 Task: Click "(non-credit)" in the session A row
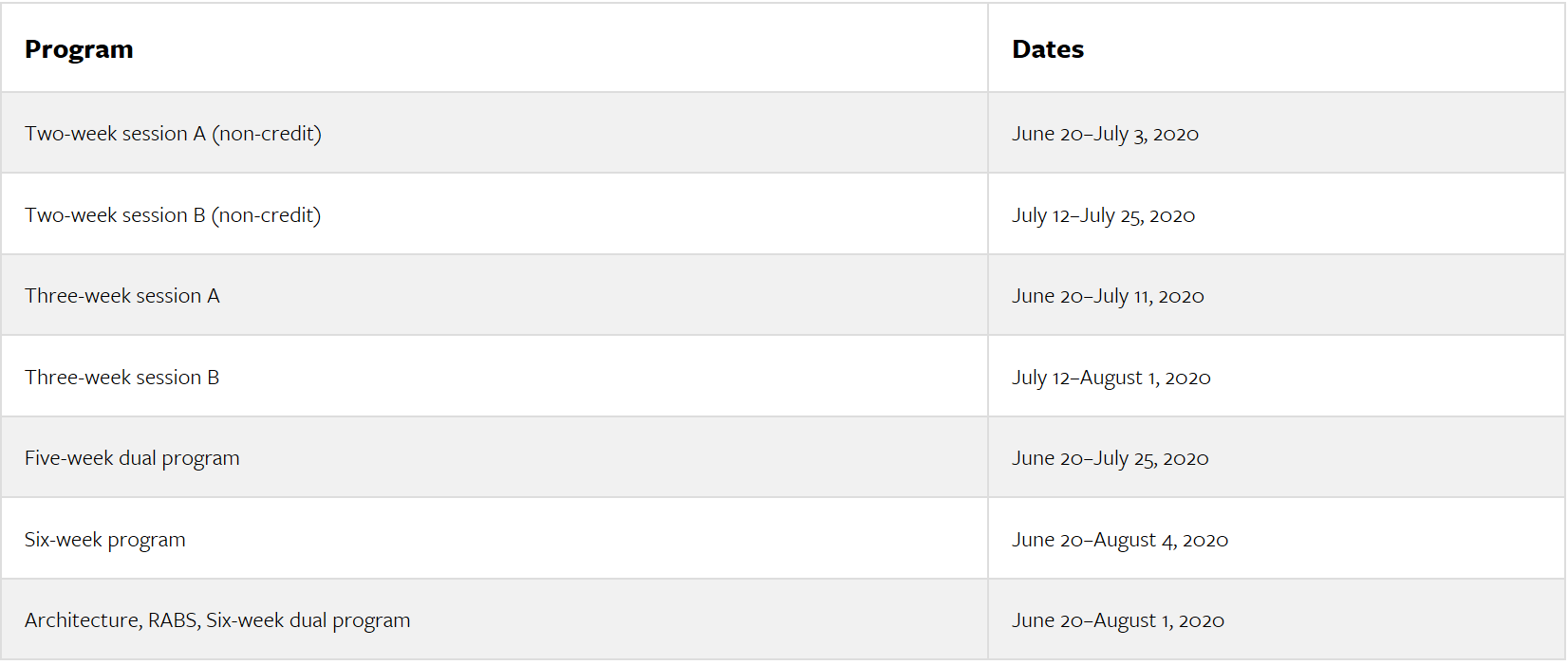point(267,134)
